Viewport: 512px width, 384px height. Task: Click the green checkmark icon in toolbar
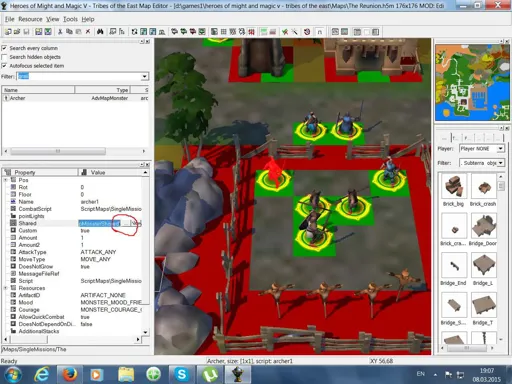285,32
